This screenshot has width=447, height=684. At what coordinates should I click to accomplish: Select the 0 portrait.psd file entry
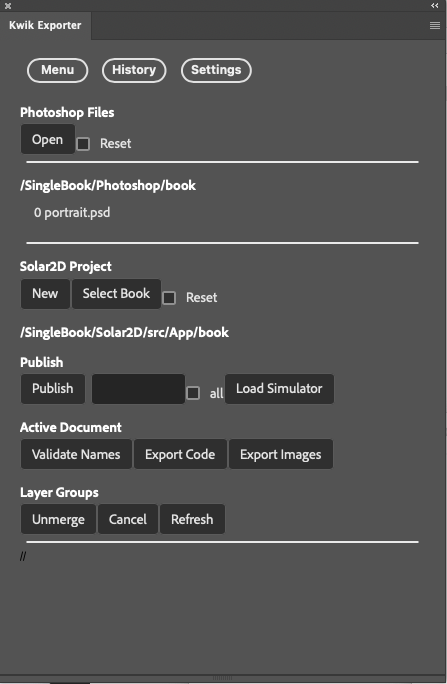(72, 213)
